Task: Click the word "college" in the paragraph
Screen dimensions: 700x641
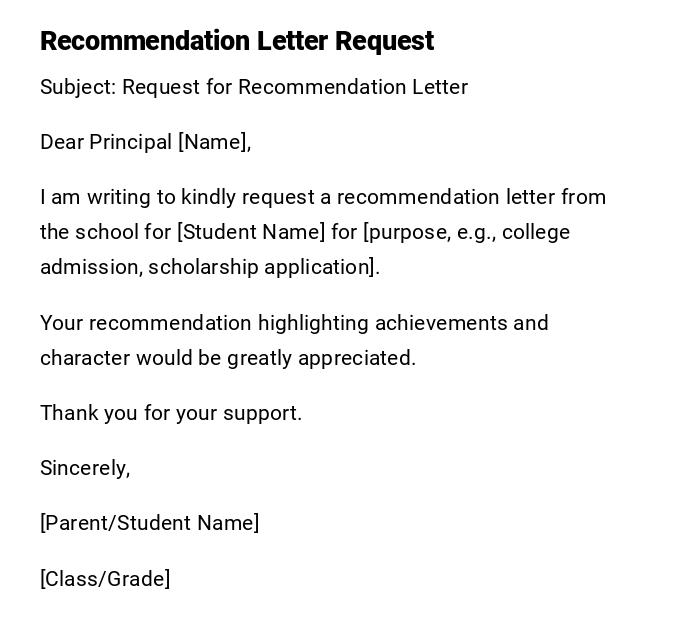Action: point(536,232)
